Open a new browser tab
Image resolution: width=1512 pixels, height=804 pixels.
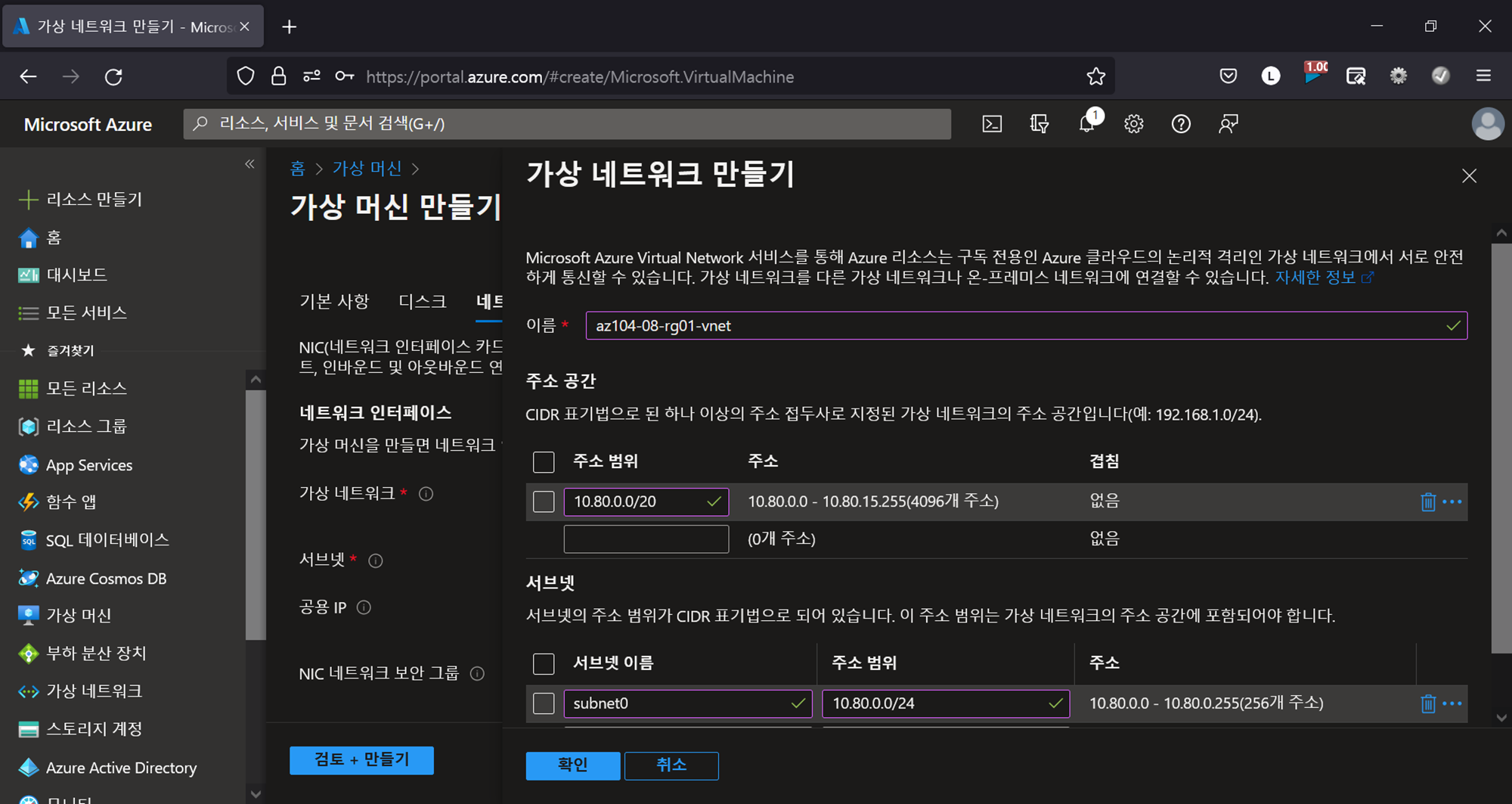(x=289, y=27)
